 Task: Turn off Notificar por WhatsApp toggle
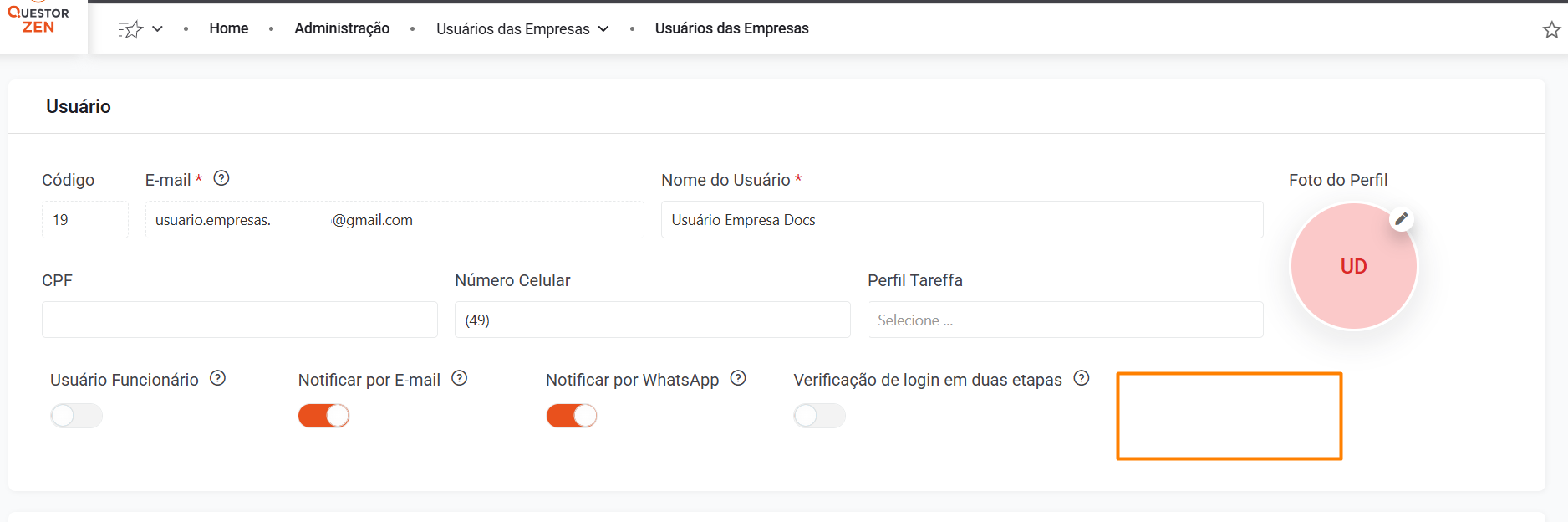pyautogui.click(x=572, y=416)
